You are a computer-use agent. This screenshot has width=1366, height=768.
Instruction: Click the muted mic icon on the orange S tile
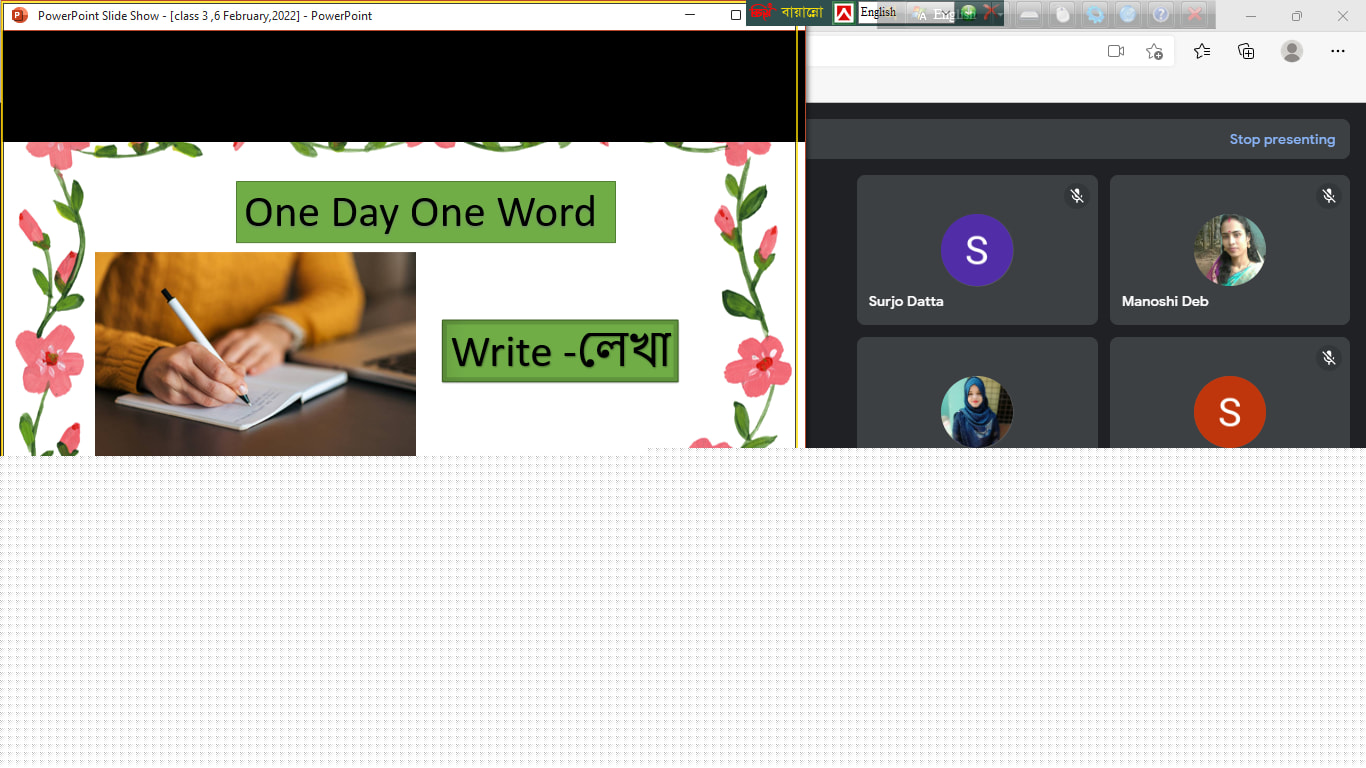[x=1329, y=357]
